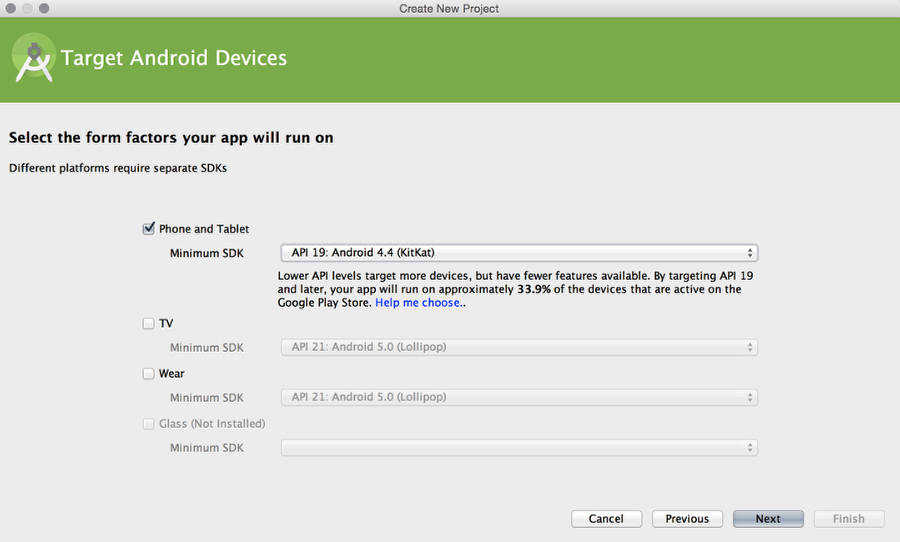The width and height of the screenshot is (900, 542).
Task: Click the Minimum SDK label under TV
Action: (x=207, y=347)
